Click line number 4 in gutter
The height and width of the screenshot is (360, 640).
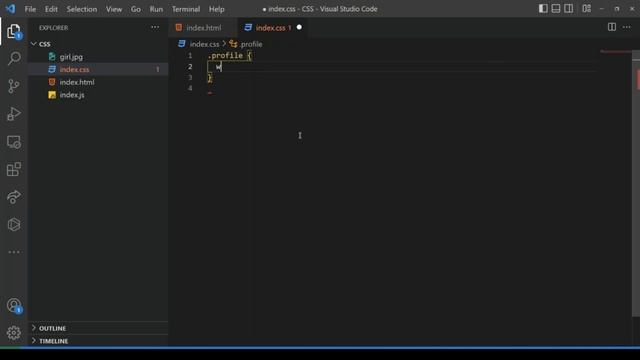(x=190, y=88)
